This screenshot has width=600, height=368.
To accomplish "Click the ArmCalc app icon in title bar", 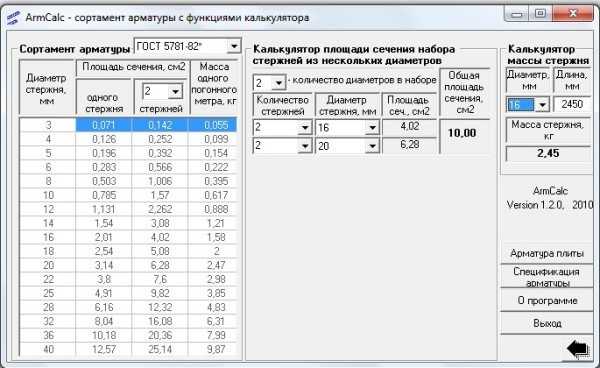I will pyautogui.click(x=14, y=18).
